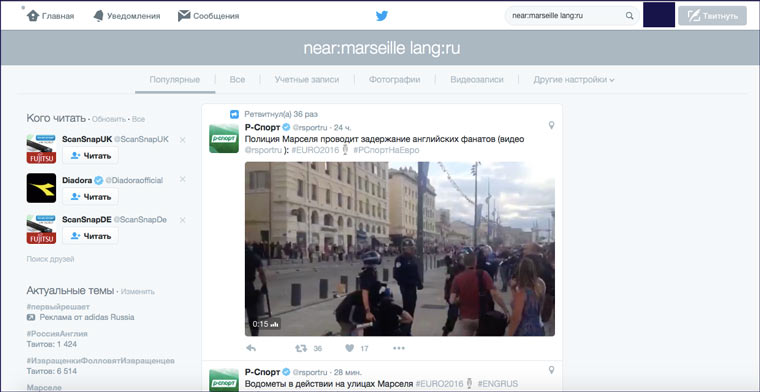Open more options on first tweet
This screenshot has width=760, height=392.
399,348
